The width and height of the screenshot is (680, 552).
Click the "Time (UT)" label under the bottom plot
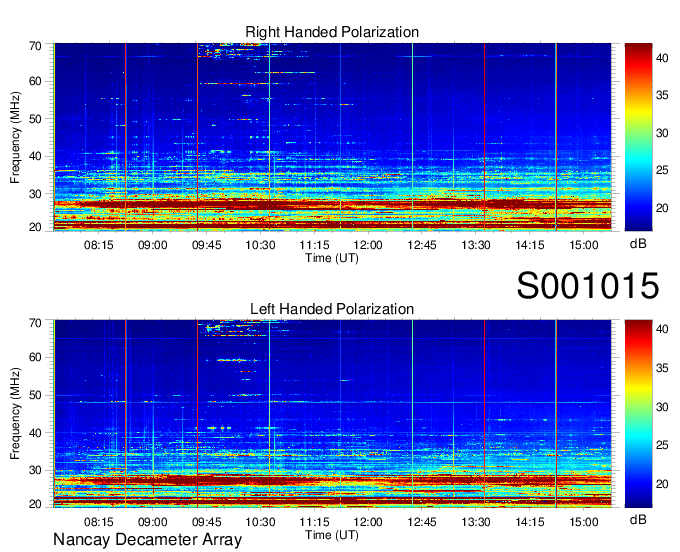pyautogui.click(x=332, y=535)
